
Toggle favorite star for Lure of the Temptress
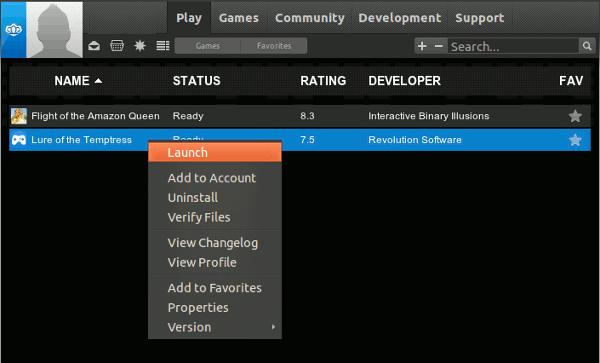[x=575, y=140]
